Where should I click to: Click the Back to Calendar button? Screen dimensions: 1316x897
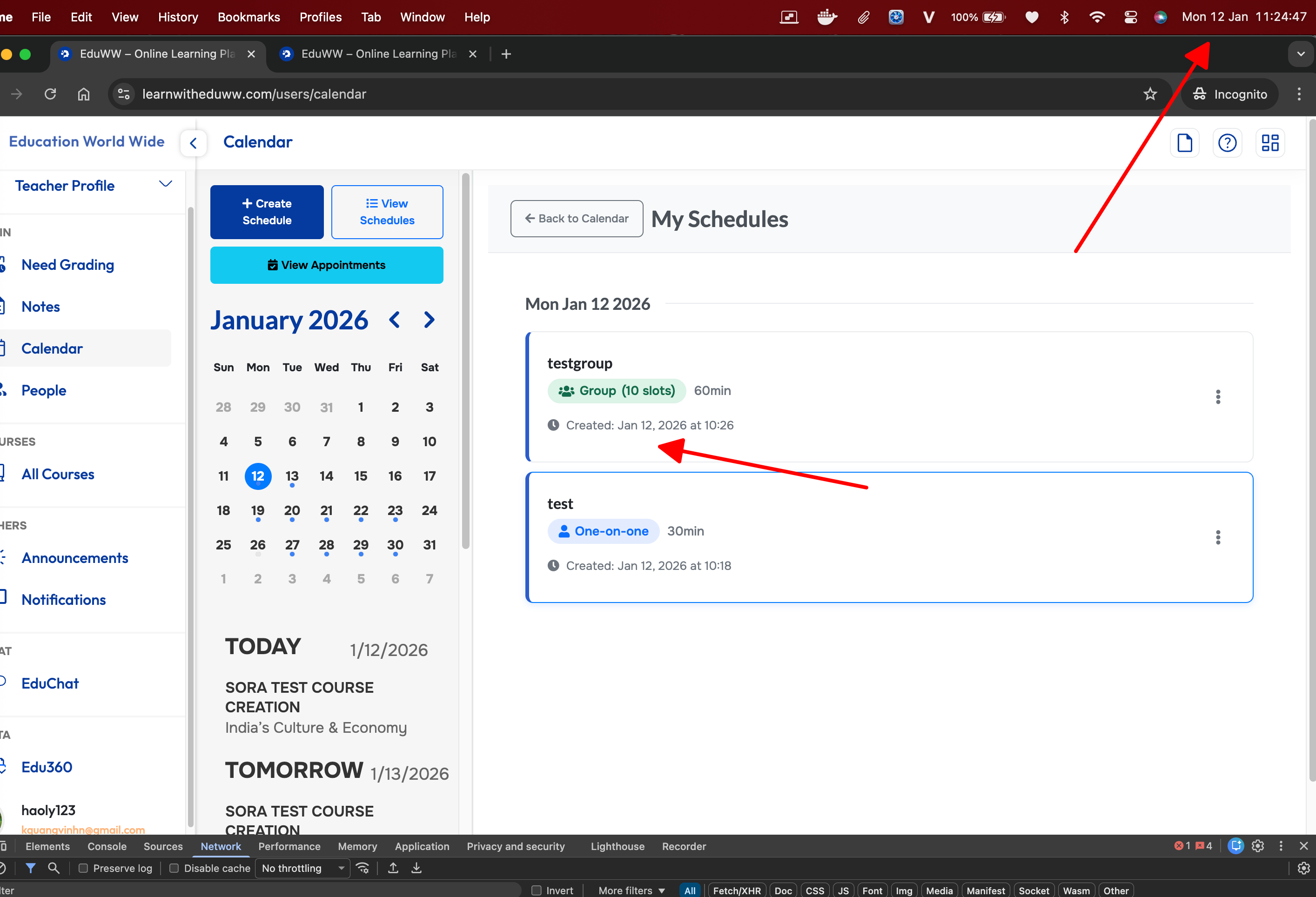577,219
